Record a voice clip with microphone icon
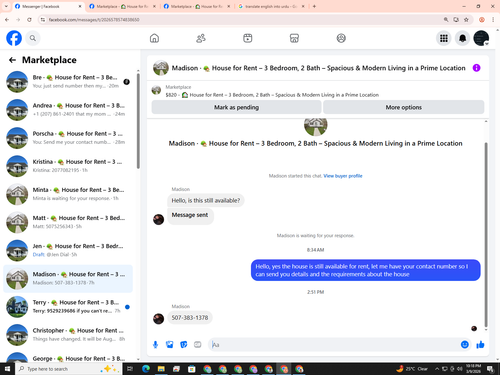This screenshot has height=375, width=500. point(155,345)
